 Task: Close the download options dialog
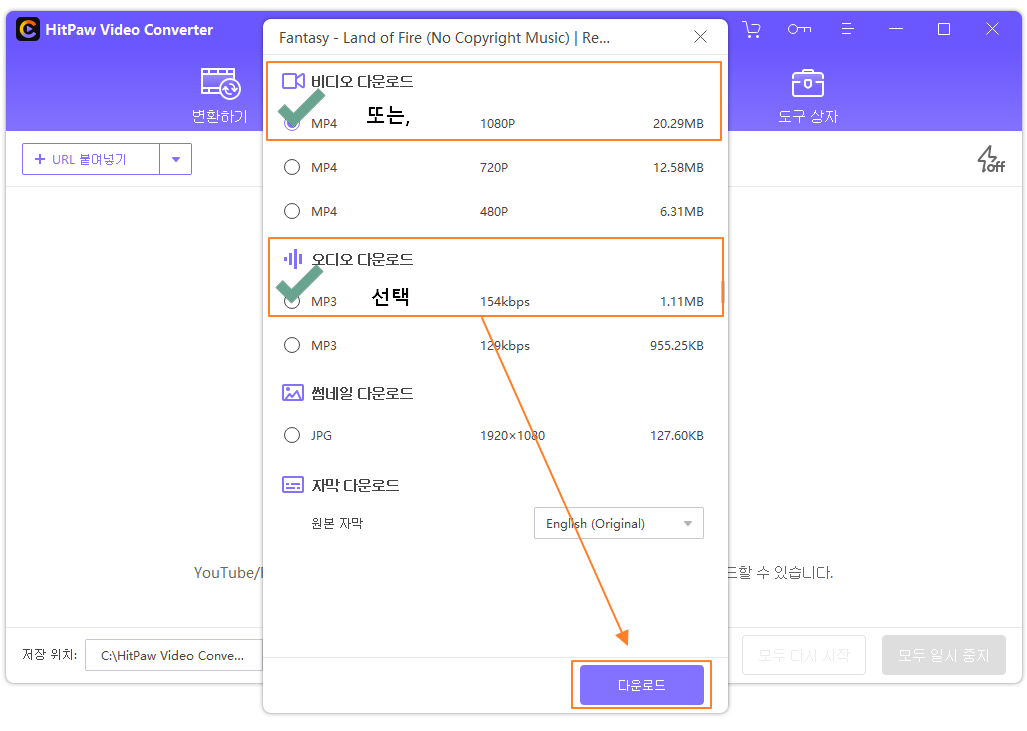coord(700,37)
